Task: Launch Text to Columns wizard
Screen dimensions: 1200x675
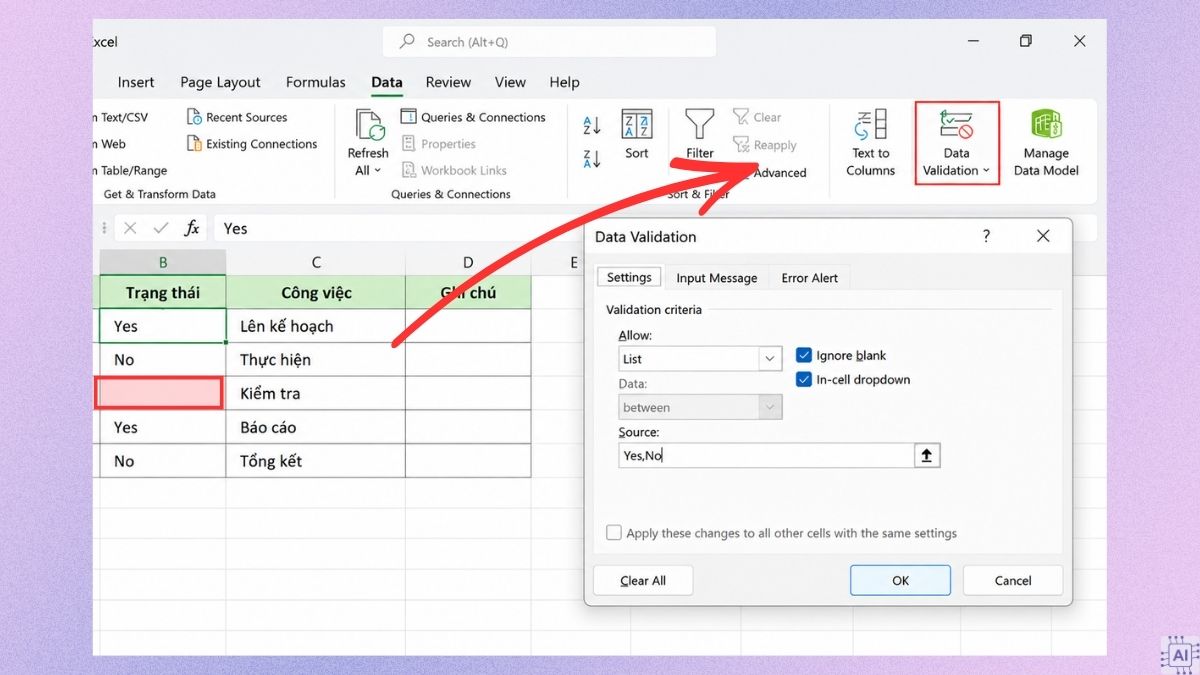Action: click(870, 143)
